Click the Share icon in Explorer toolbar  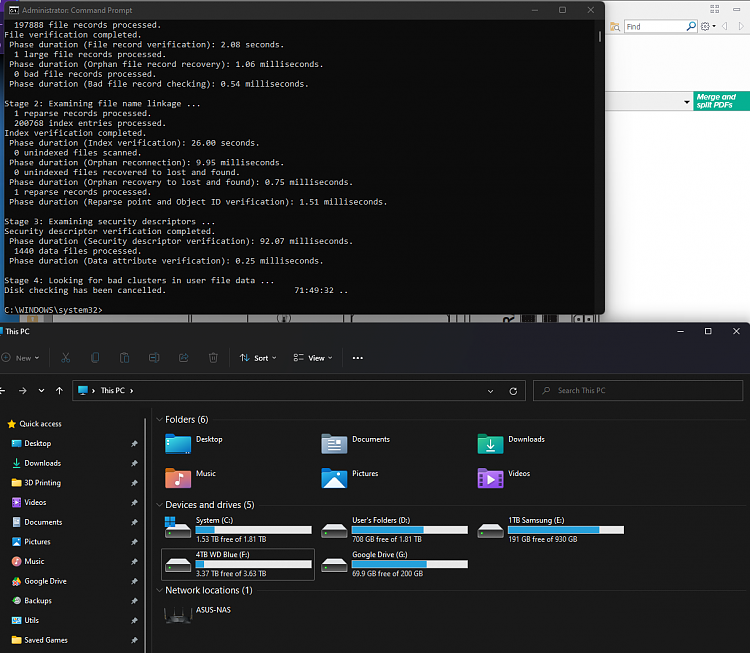(184, 358)
